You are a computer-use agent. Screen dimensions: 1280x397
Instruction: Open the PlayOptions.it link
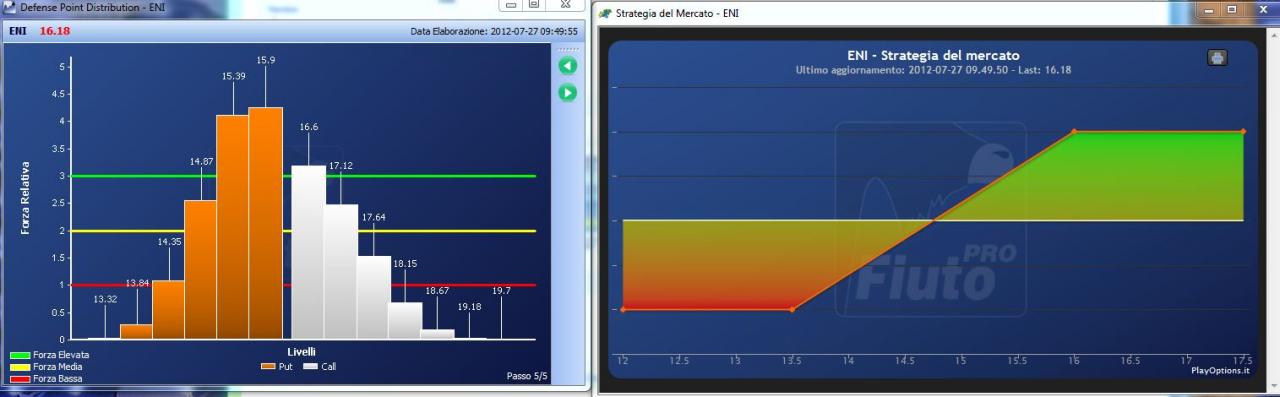[x=1220, y=370]
